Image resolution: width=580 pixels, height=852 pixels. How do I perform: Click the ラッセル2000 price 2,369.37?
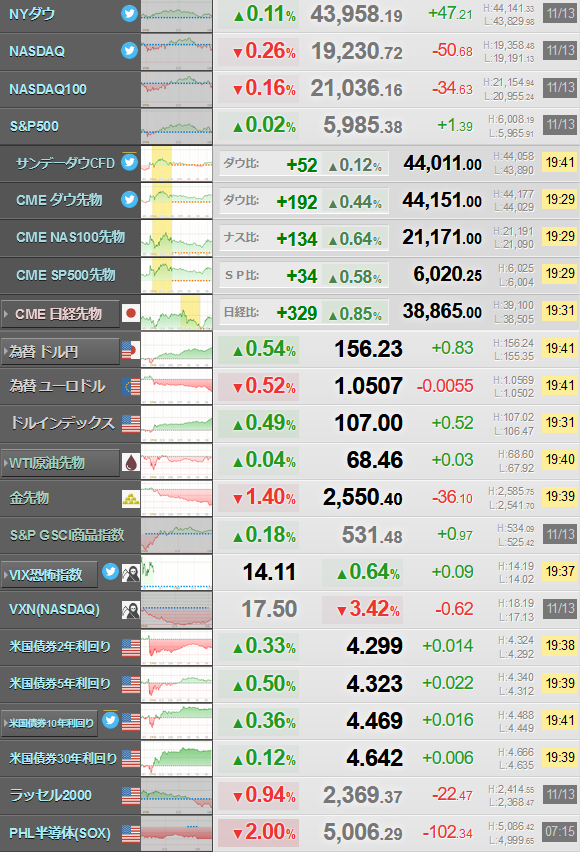pyautogui.click(x=363, y=795)
